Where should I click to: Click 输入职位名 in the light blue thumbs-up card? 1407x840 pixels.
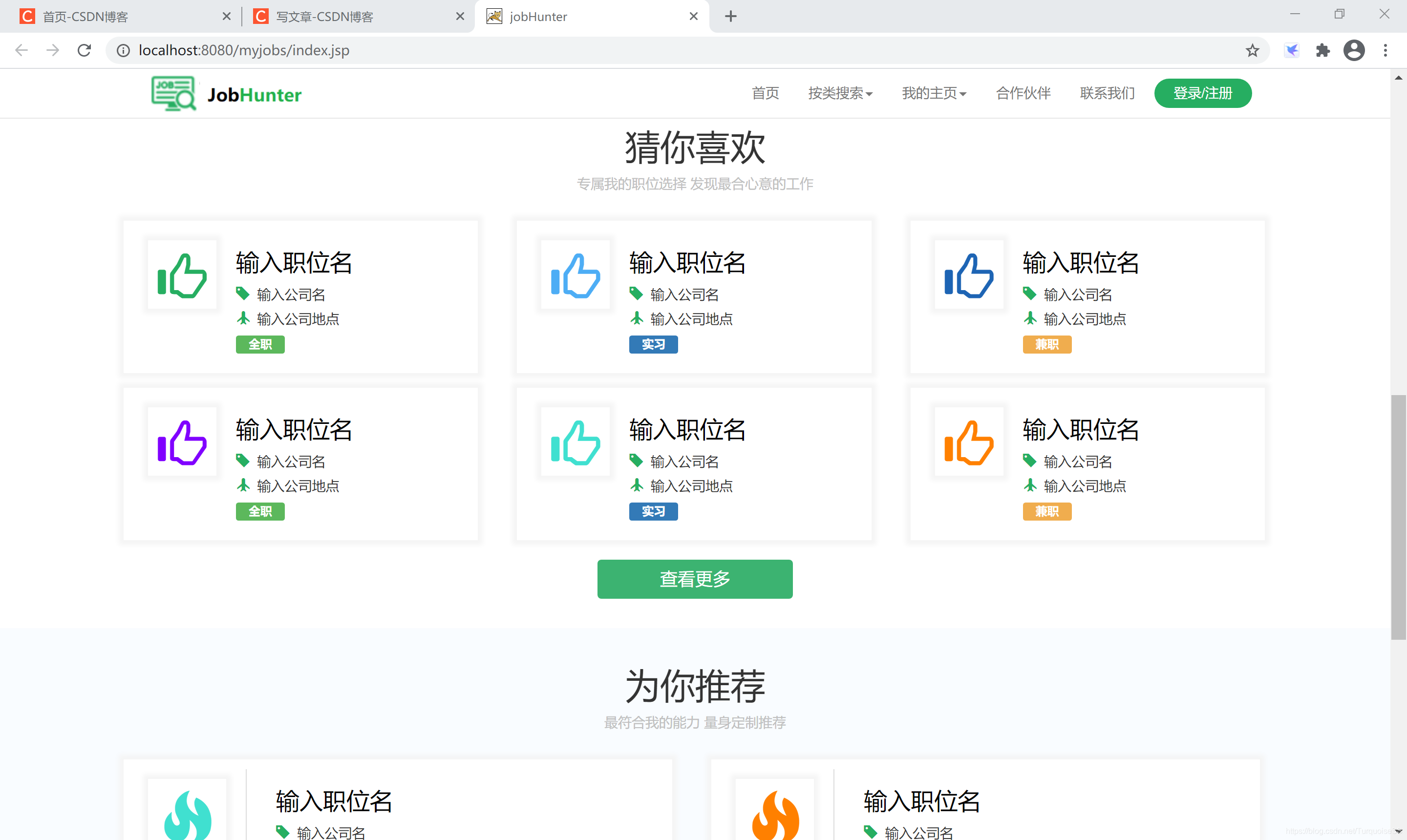coord(687,263)
